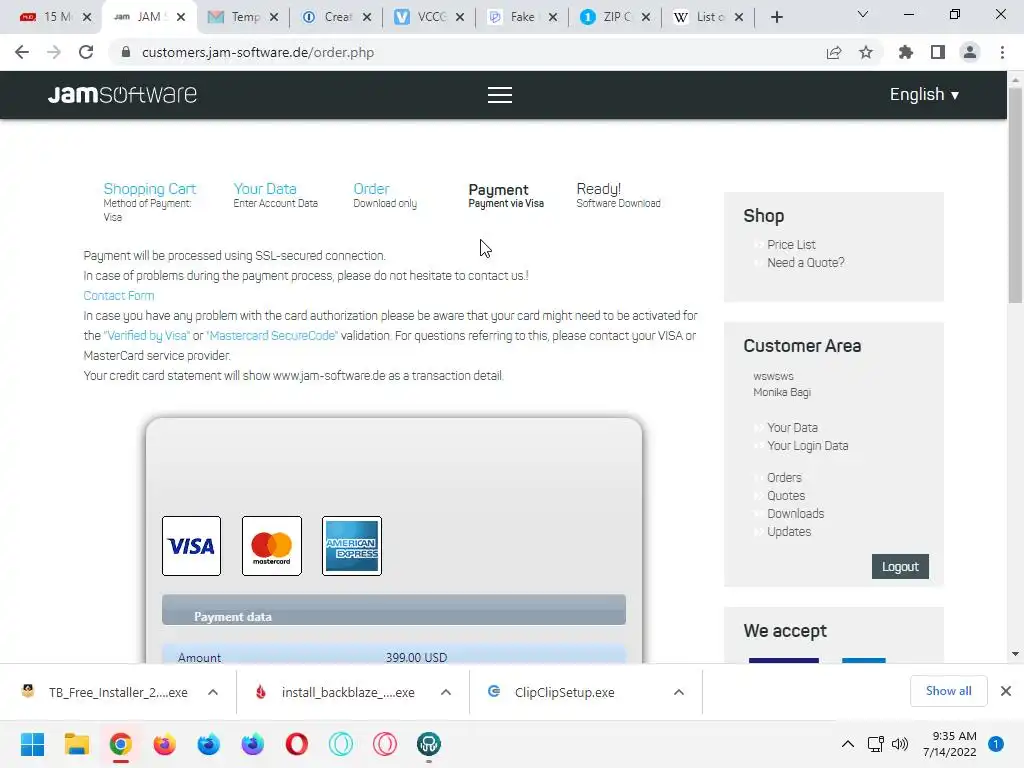
Task: Show hidden system tray icons
Action: 848,744
